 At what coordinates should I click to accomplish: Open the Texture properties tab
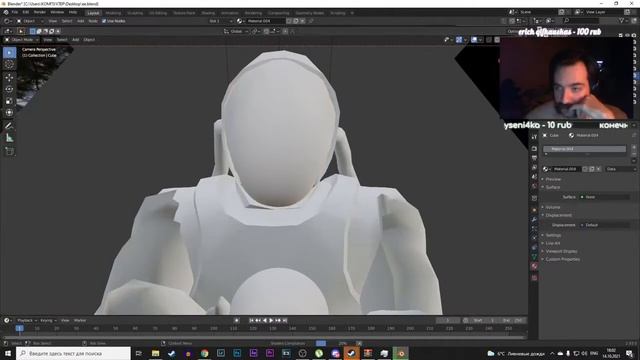(x=534, y=278)
